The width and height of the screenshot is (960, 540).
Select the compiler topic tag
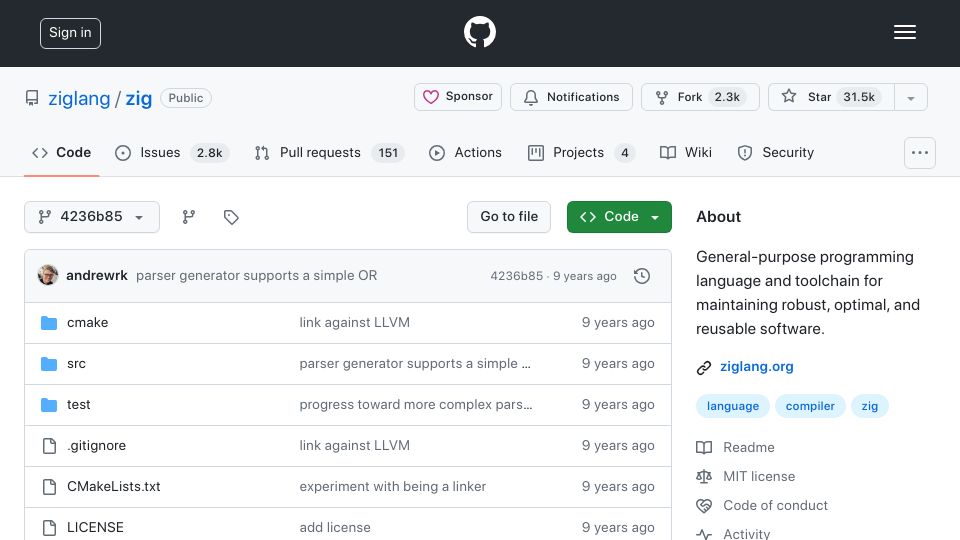point(810,406)
